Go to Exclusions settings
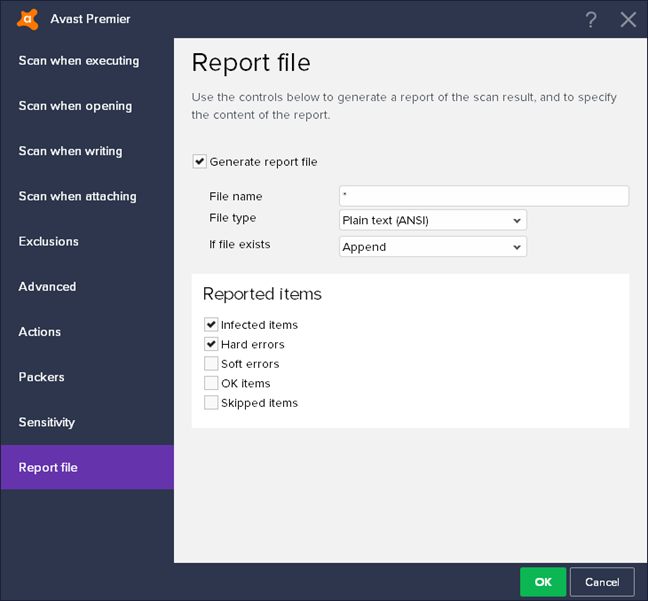This screenshot has height=601, width=648. click(x=48, y=241)
